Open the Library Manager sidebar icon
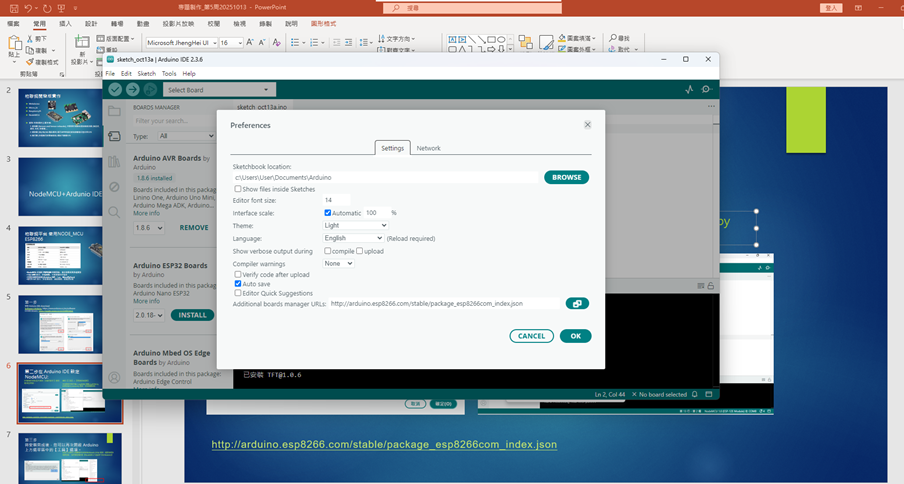904x484 pixels. tap(114, 161)
